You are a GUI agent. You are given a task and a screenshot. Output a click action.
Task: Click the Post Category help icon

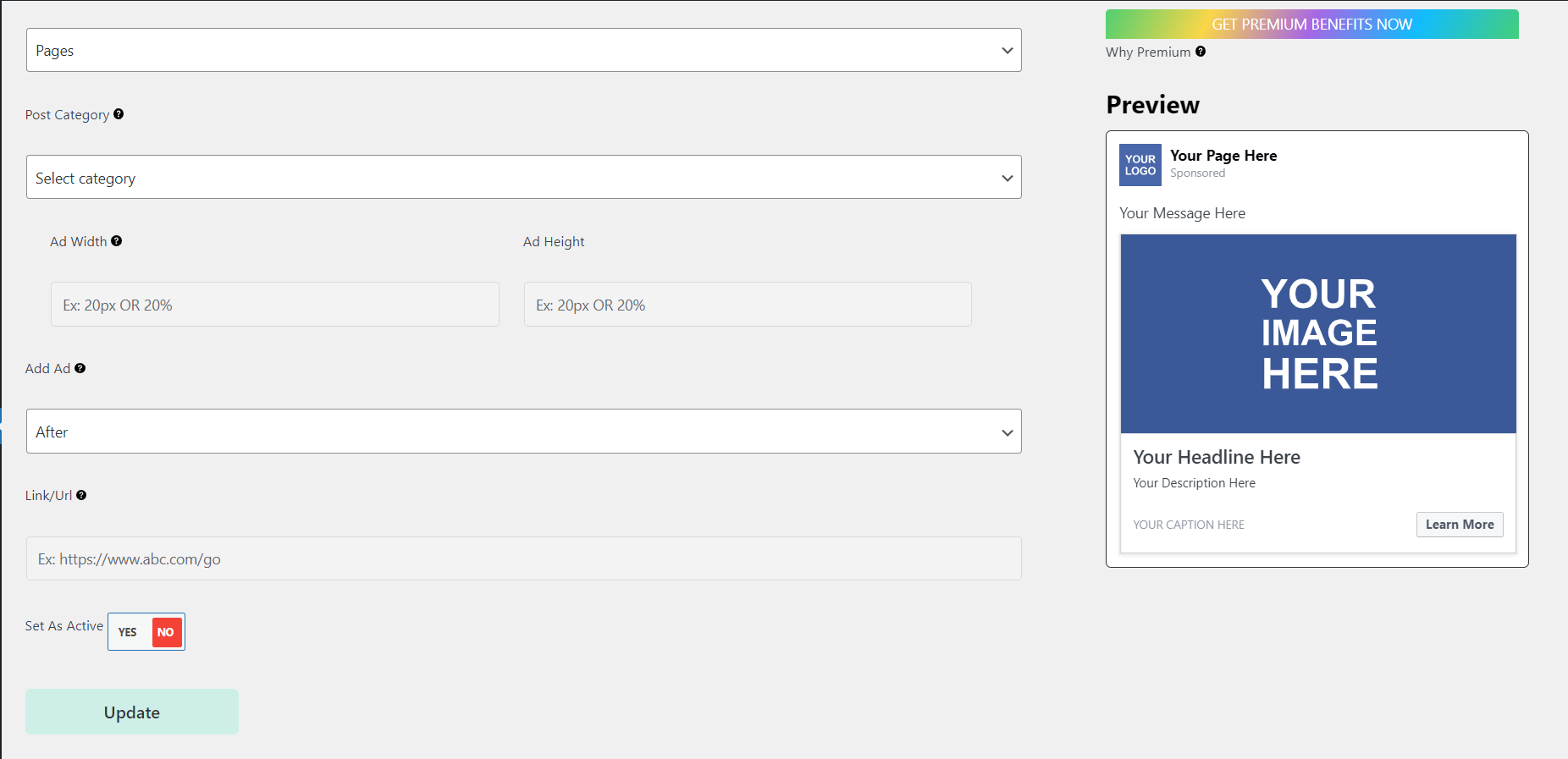point(119,114)
